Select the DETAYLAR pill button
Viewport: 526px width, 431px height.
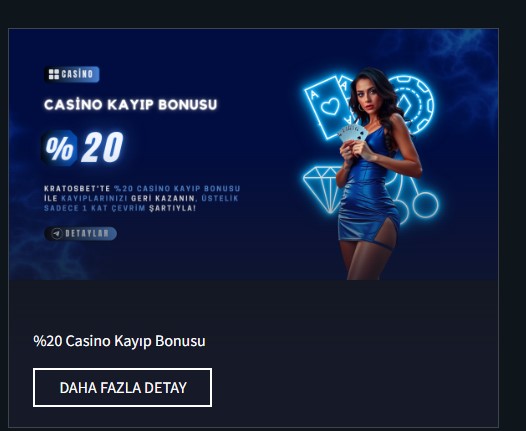coord(81,234)
